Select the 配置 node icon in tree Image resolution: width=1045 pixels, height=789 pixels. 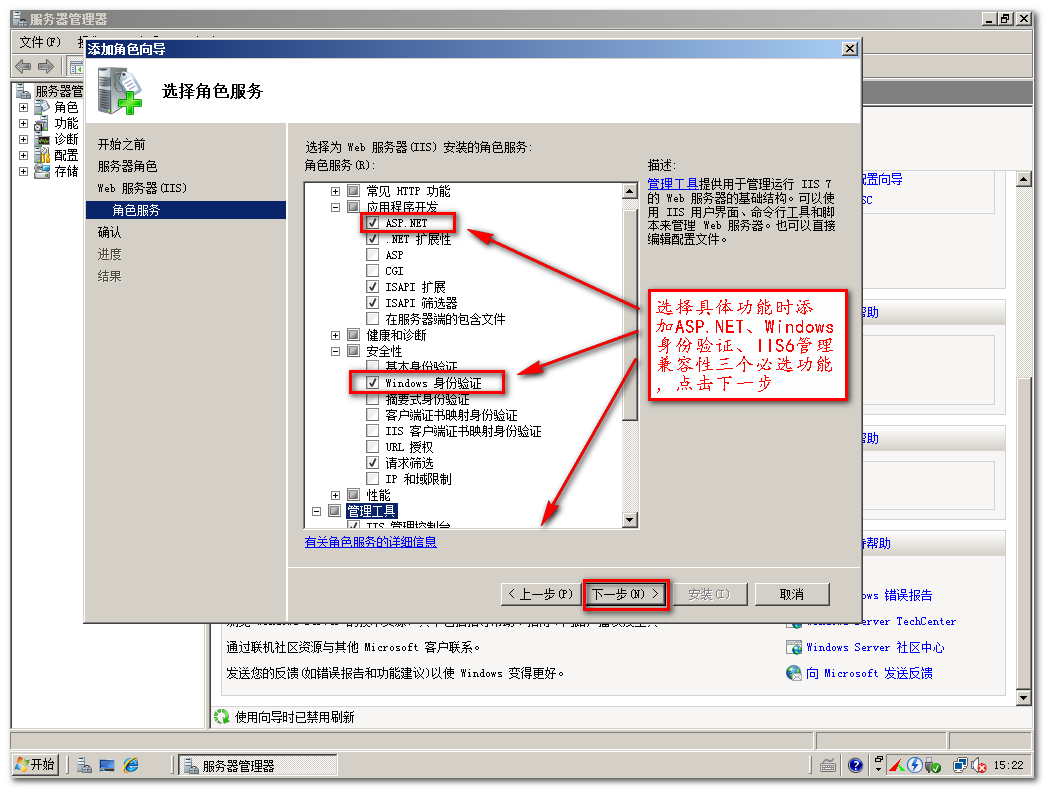42,155
